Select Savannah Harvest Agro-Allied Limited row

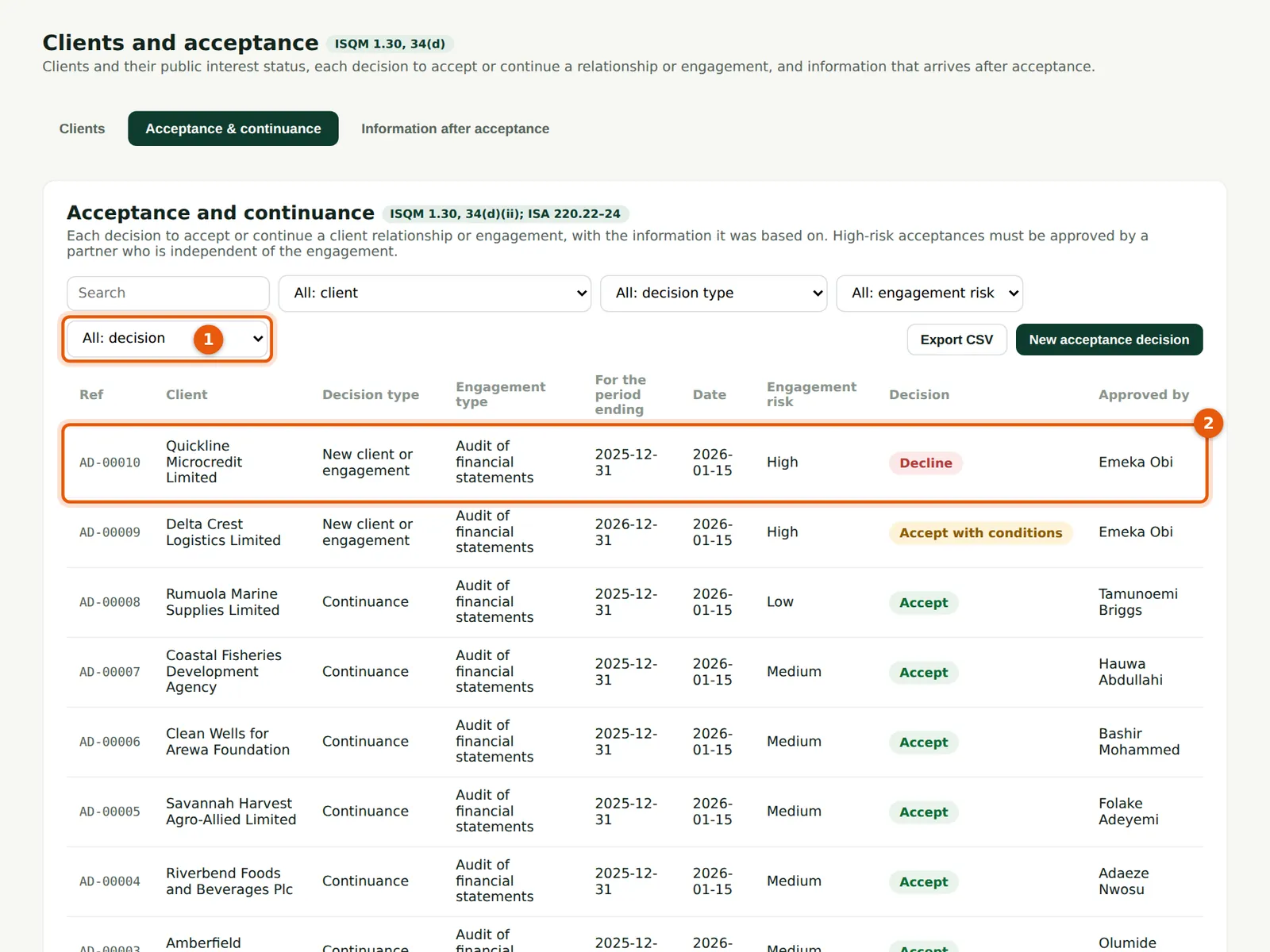click(x=635, y=812)
